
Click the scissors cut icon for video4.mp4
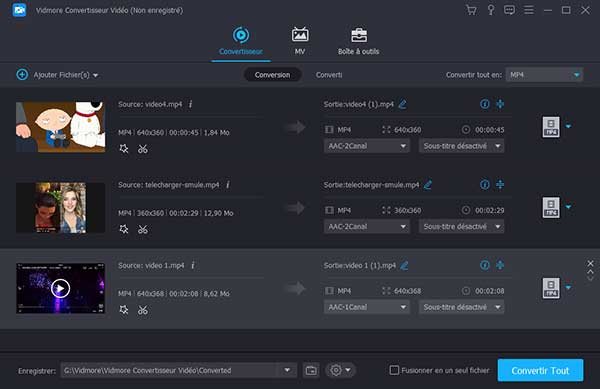pos(143,149)
